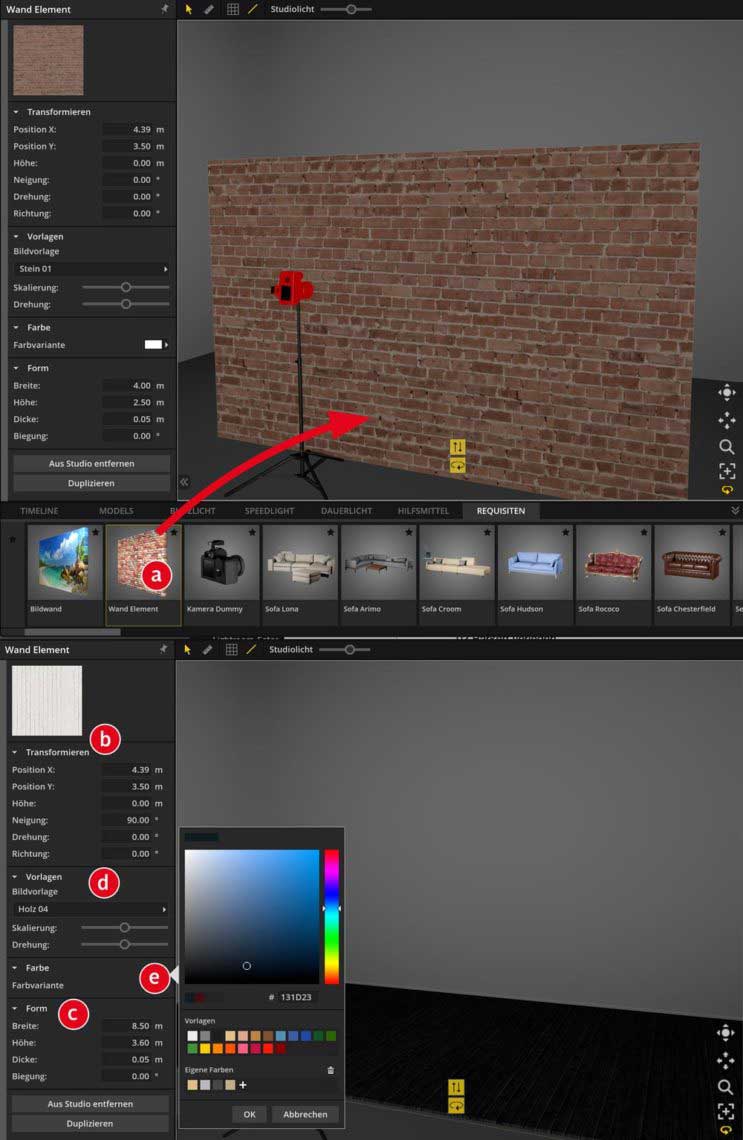Open the SPEEDLIGHT tab

(x=269, y=510)
